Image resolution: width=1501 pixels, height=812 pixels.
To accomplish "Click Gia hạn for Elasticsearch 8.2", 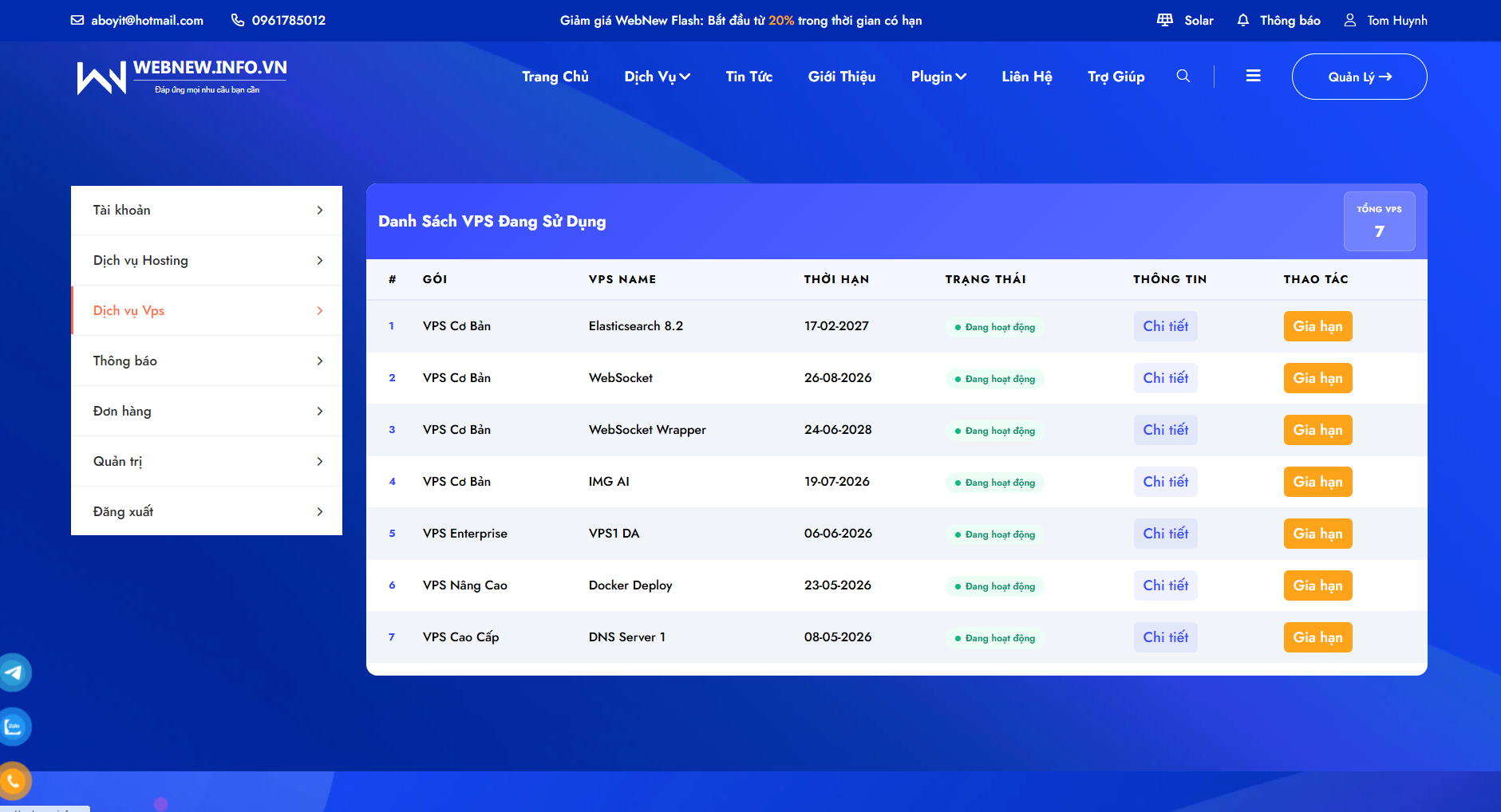I will coord(1318,326).
